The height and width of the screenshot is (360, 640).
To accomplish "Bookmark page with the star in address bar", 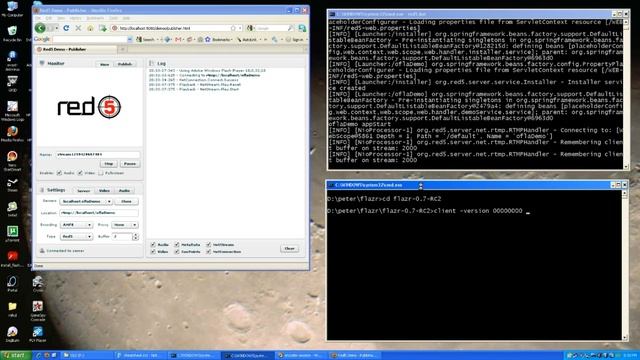I will click(x=233, y=28).
